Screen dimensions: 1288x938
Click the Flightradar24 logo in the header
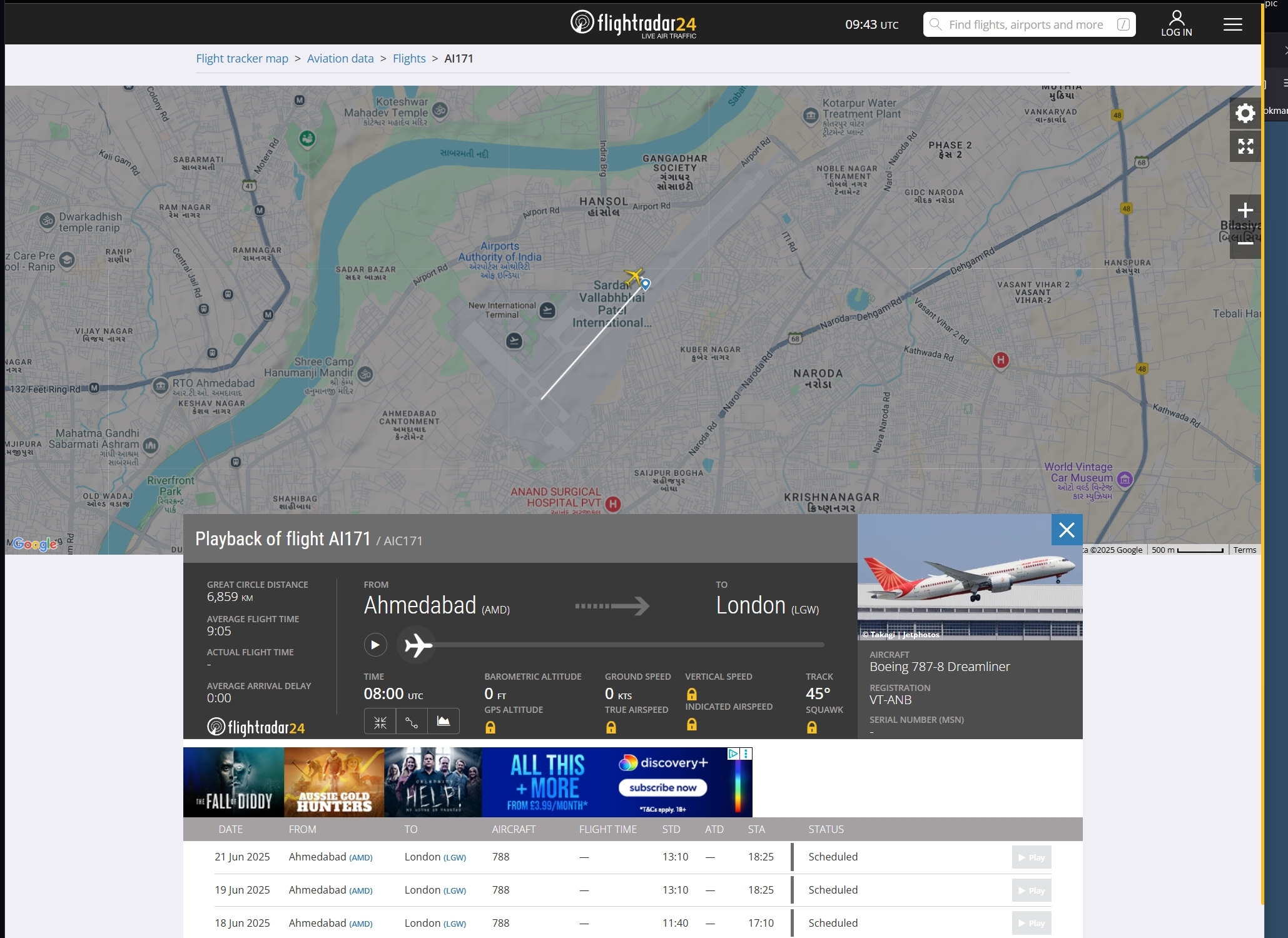coord(633,24)
